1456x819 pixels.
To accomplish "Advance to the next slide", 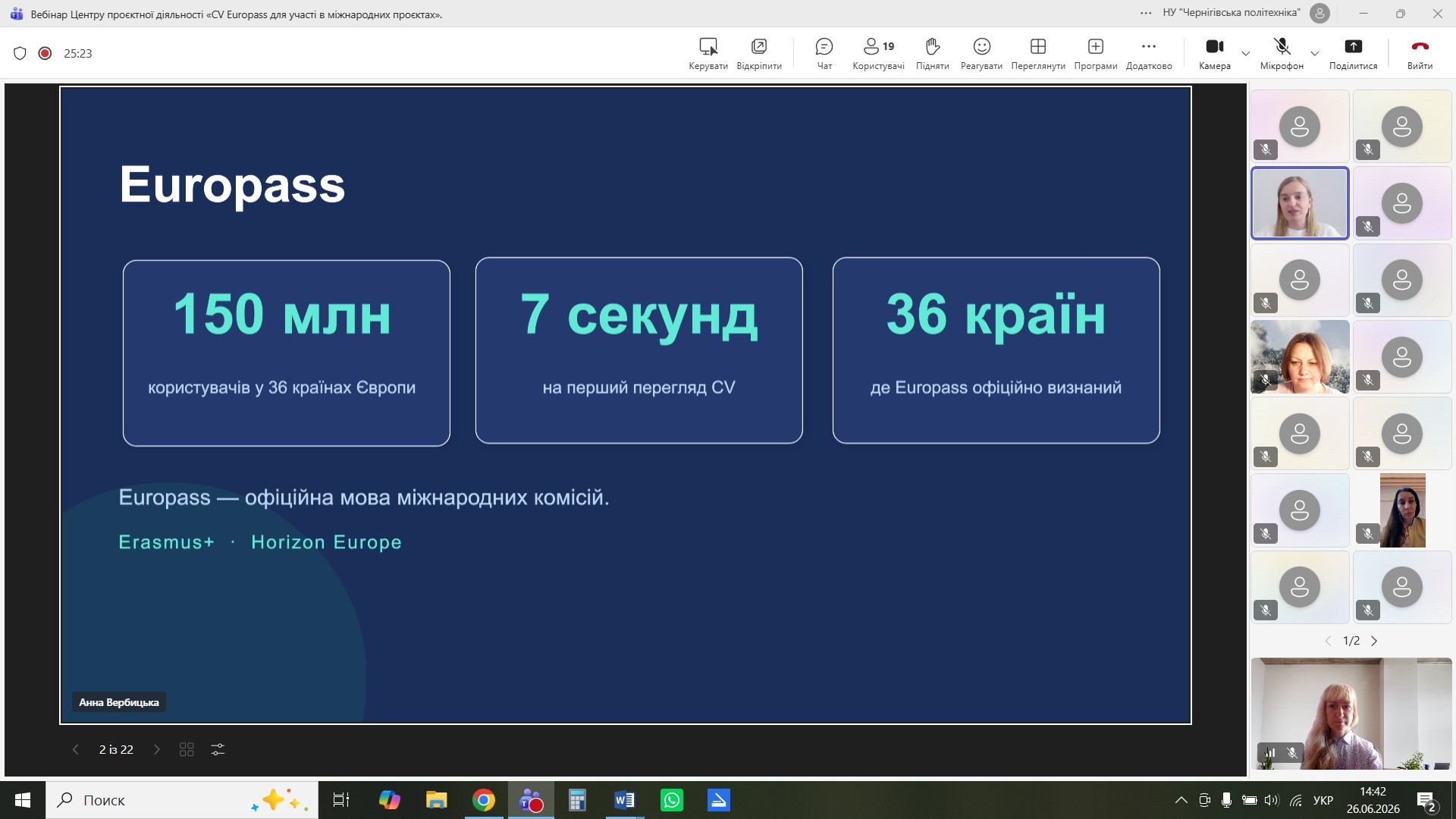I will (x=157, y=749).
